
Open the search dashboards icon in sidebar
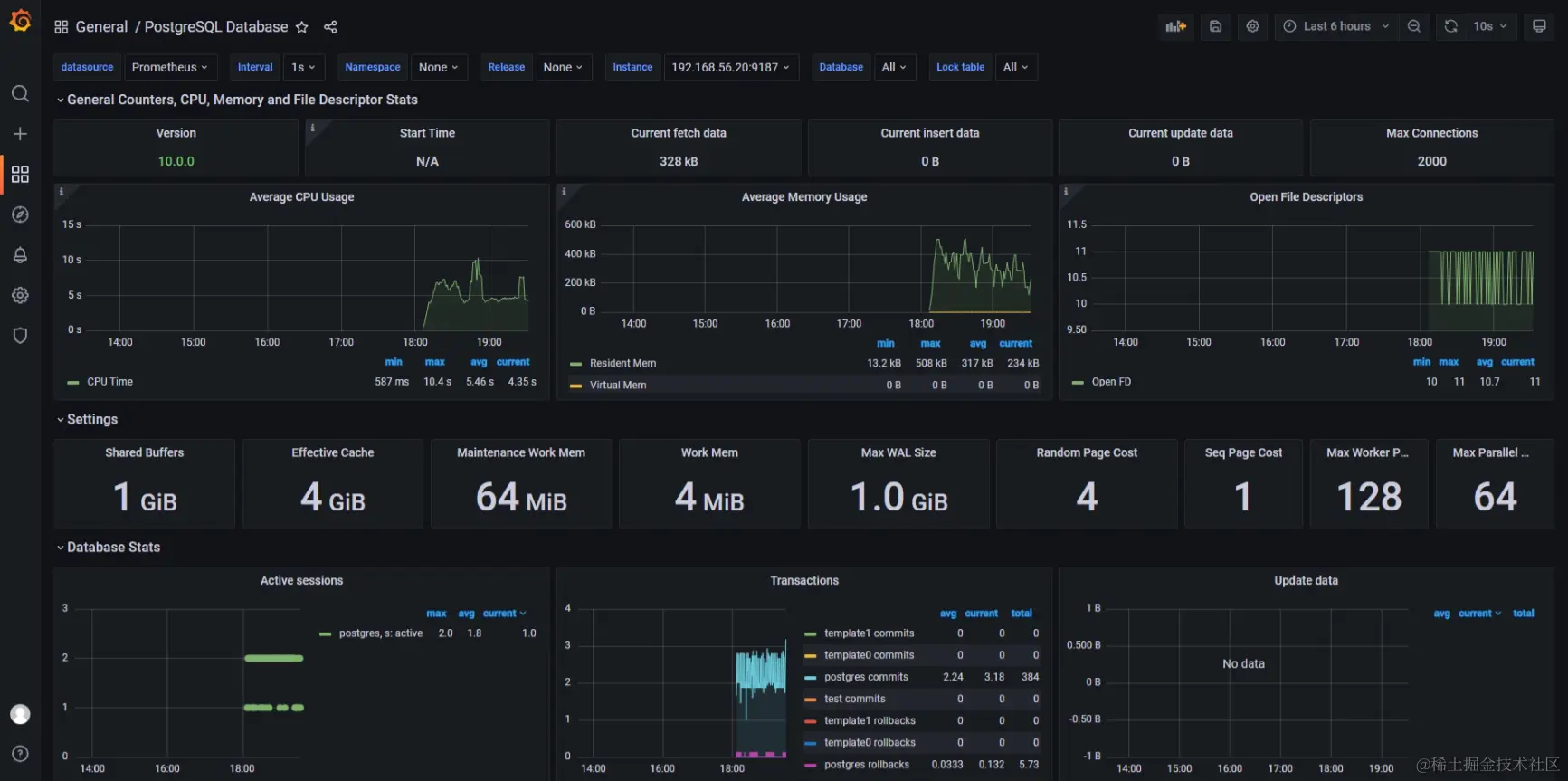[x=20, y=94]
